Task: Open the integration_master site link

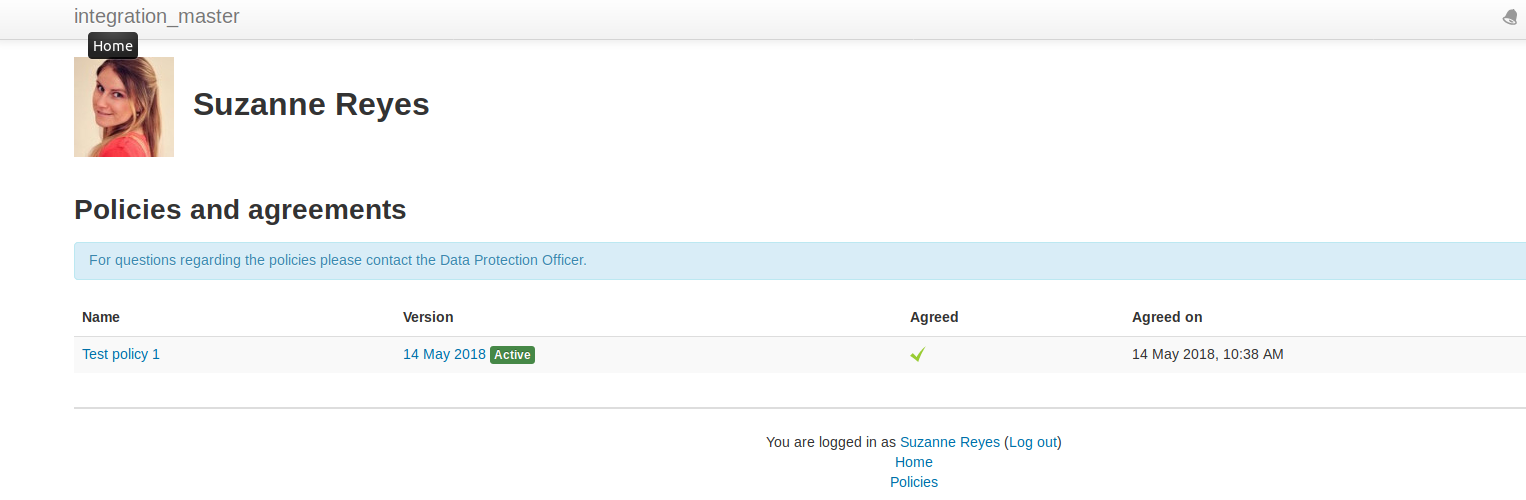Action: point(157,16)
